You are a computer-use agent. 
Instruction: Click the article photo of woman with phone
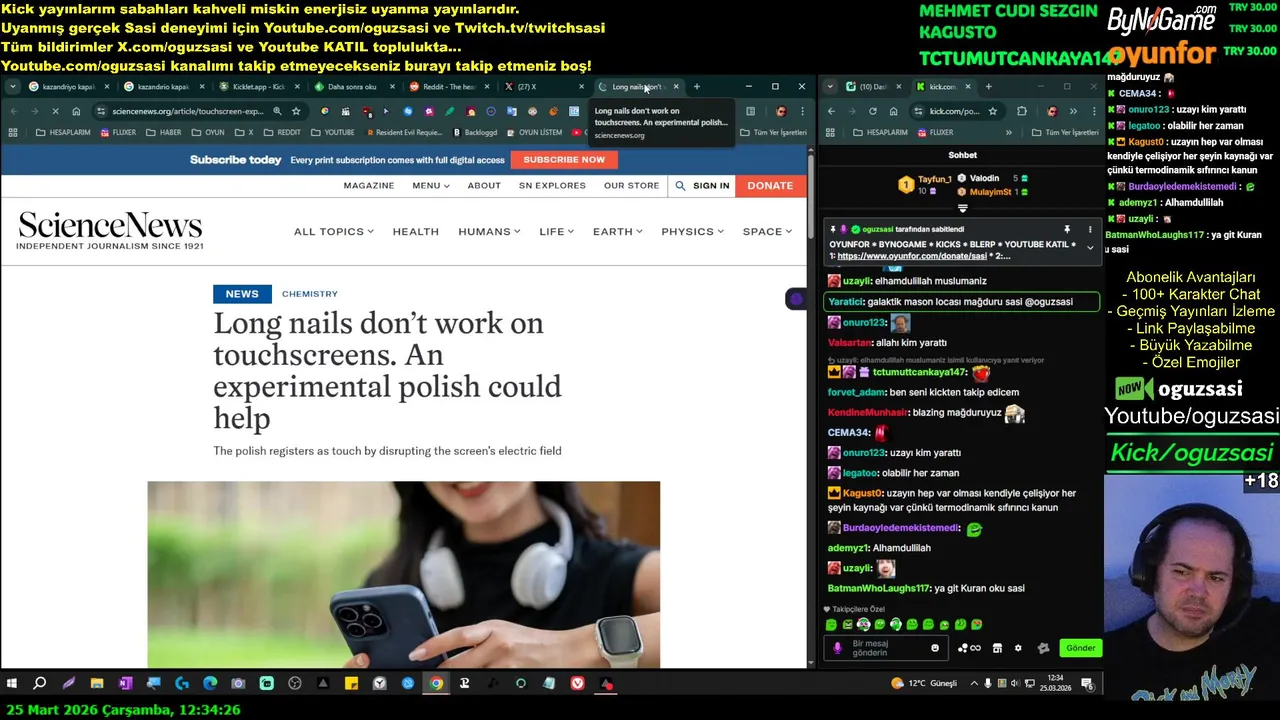click(403, 574)
